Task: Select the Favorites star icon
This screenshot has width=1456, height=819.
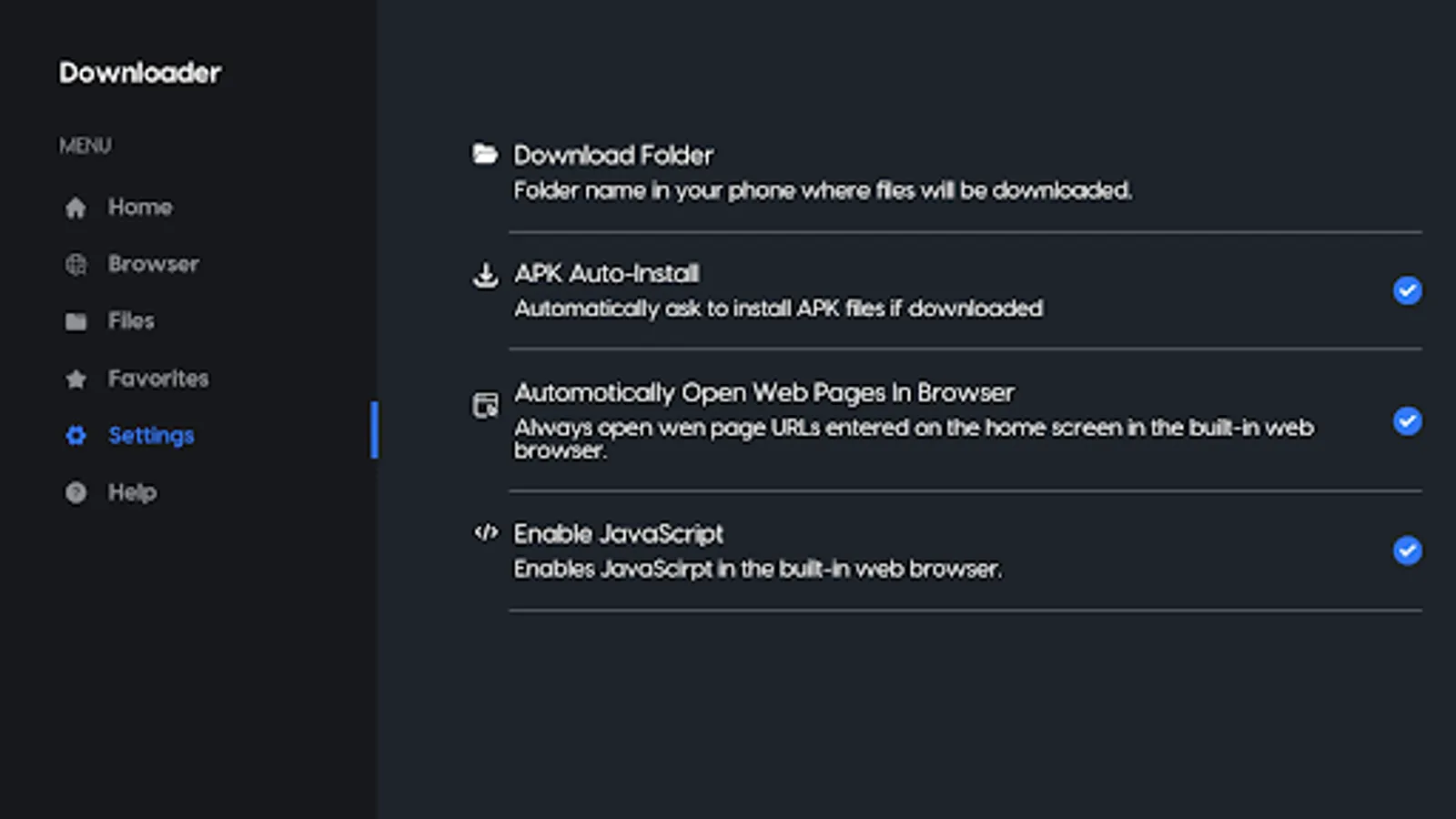Action: [76, 378]
